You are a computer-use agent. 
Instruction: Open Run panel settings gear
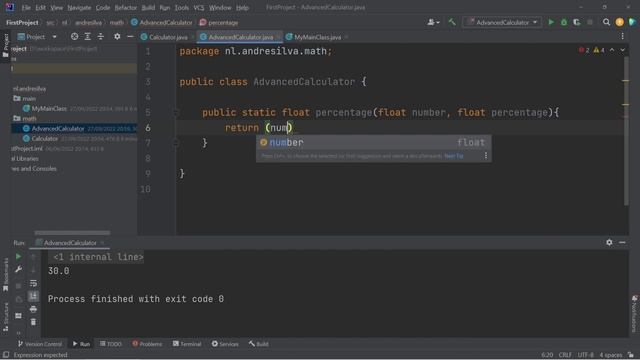[x=609, y=242]
